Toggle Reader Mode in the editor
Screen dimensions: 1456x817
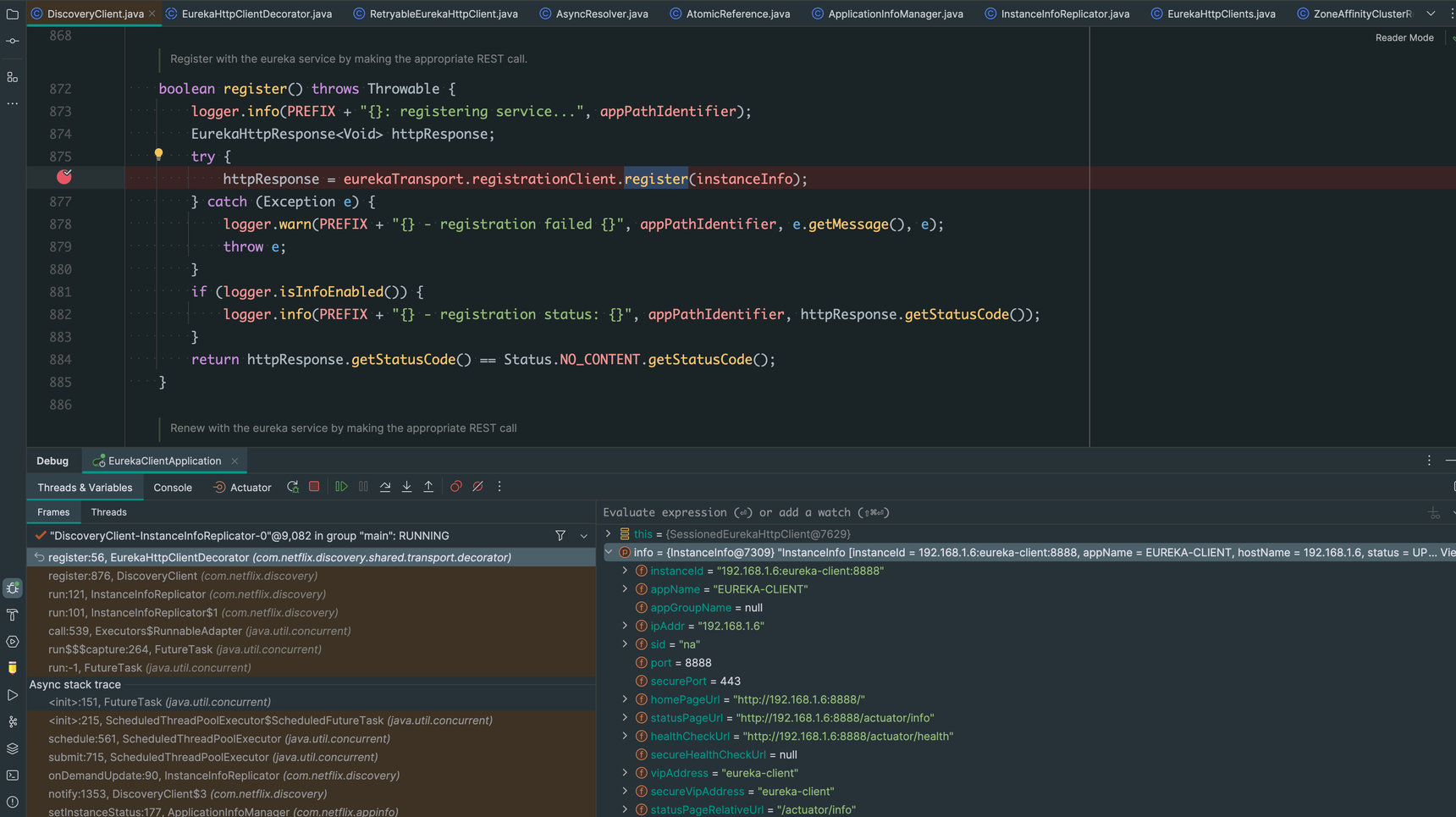point(1404,38)
